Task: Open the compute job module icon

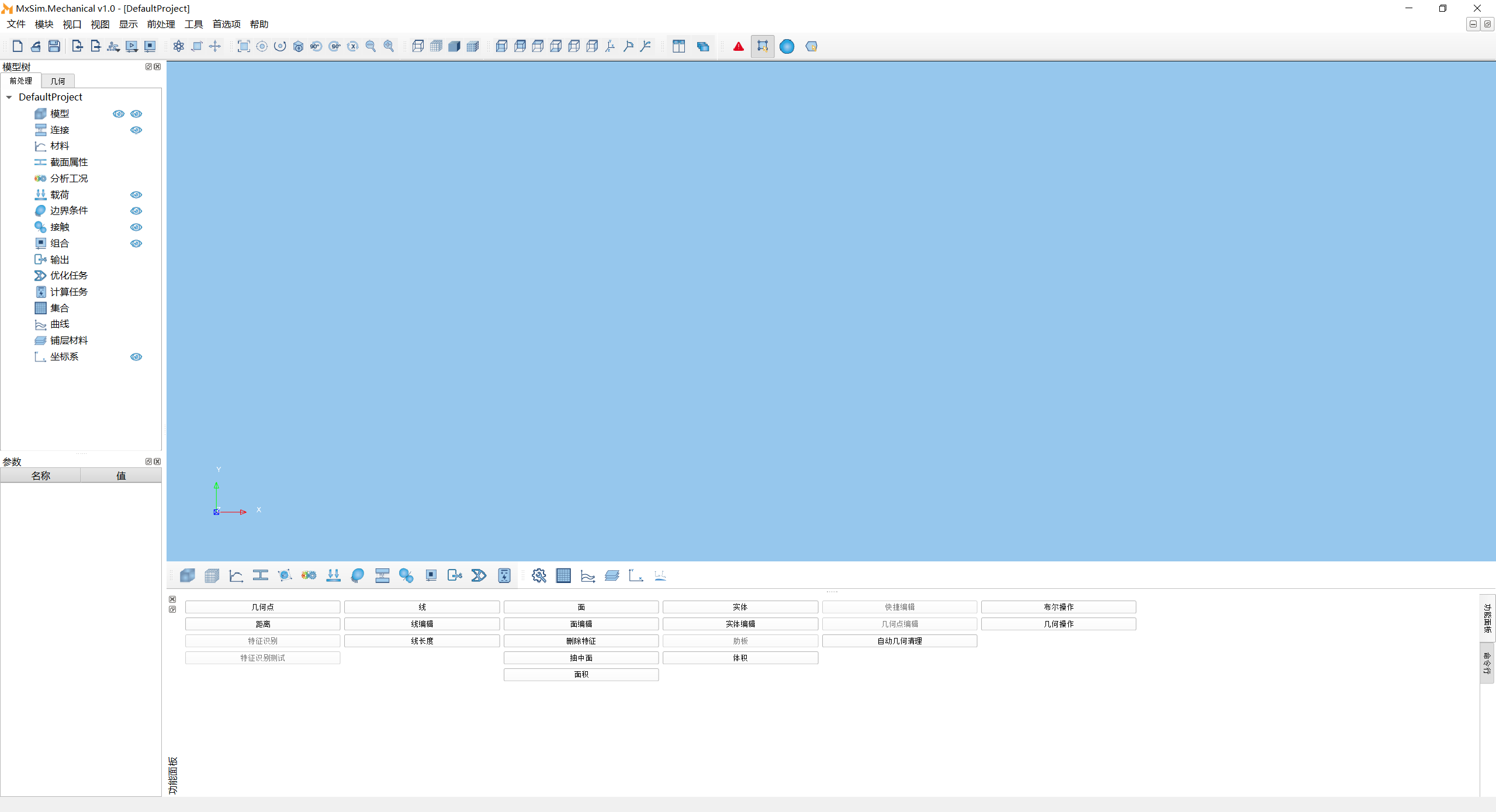Action: 504,576
